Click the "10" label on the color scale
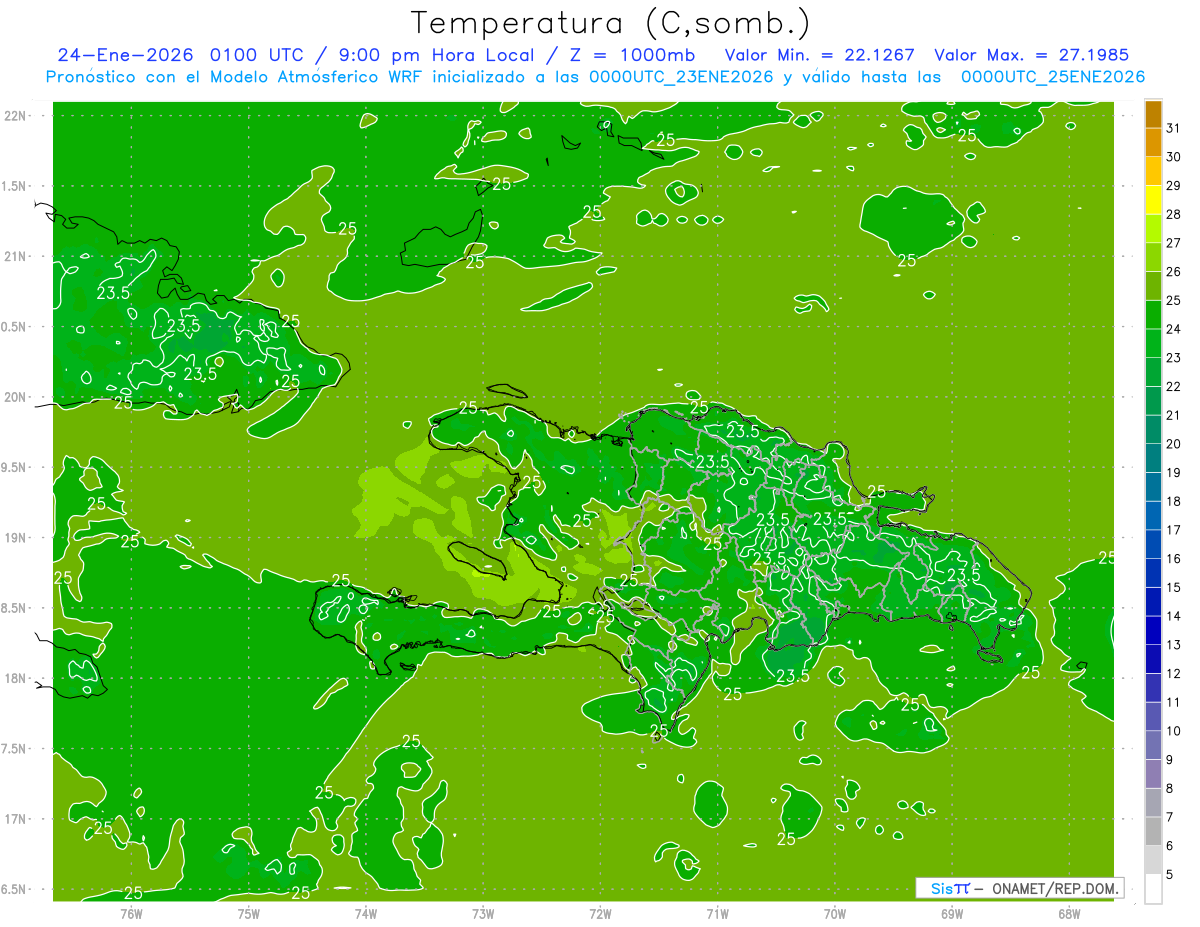1200x927 pixels. 1174,731
